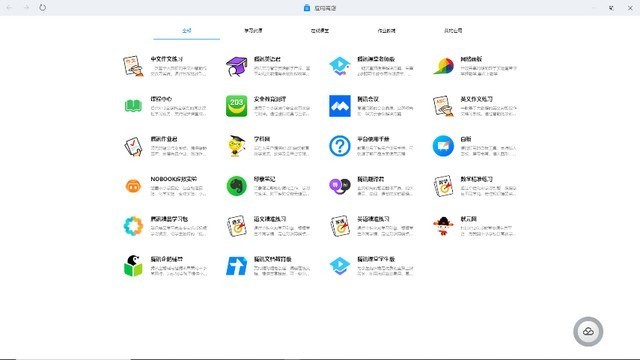Switch to the 在线课堂 tab

(320, 31)
